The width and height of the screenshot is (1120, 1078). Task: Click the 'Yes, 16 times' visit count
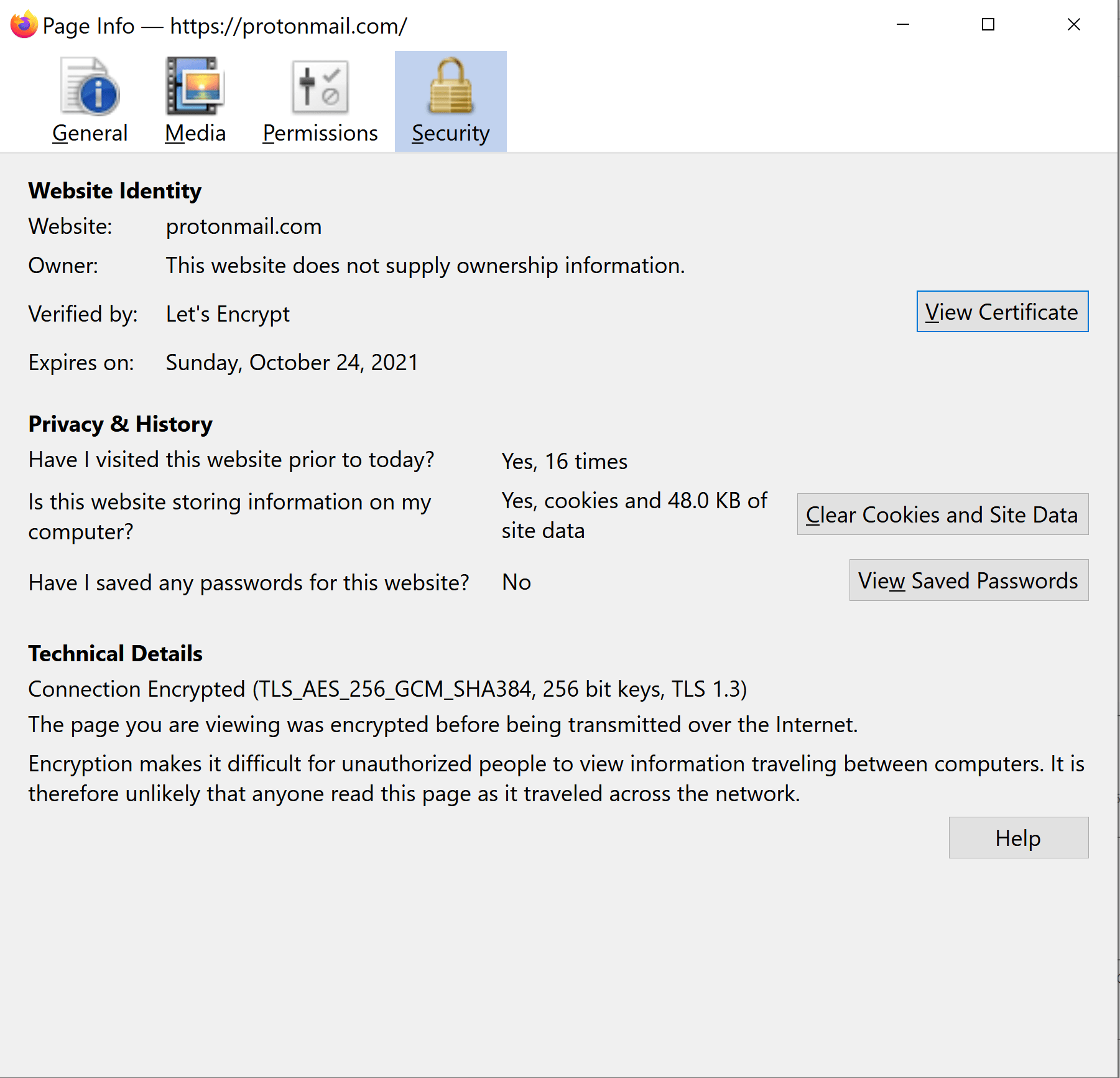click(x=565, y=462)
